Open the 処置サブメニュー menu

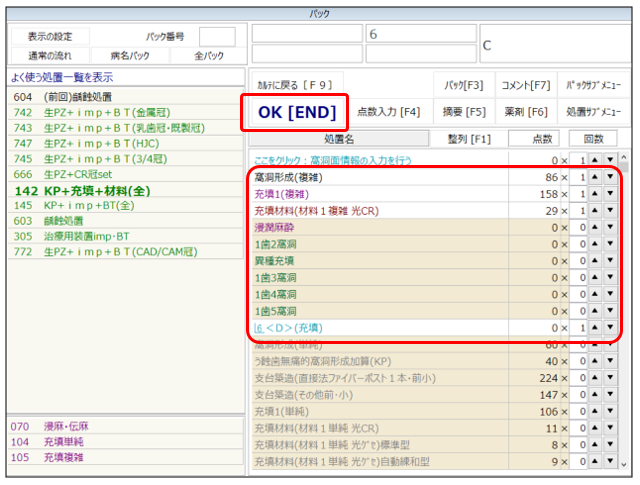[x=593, y=112]
